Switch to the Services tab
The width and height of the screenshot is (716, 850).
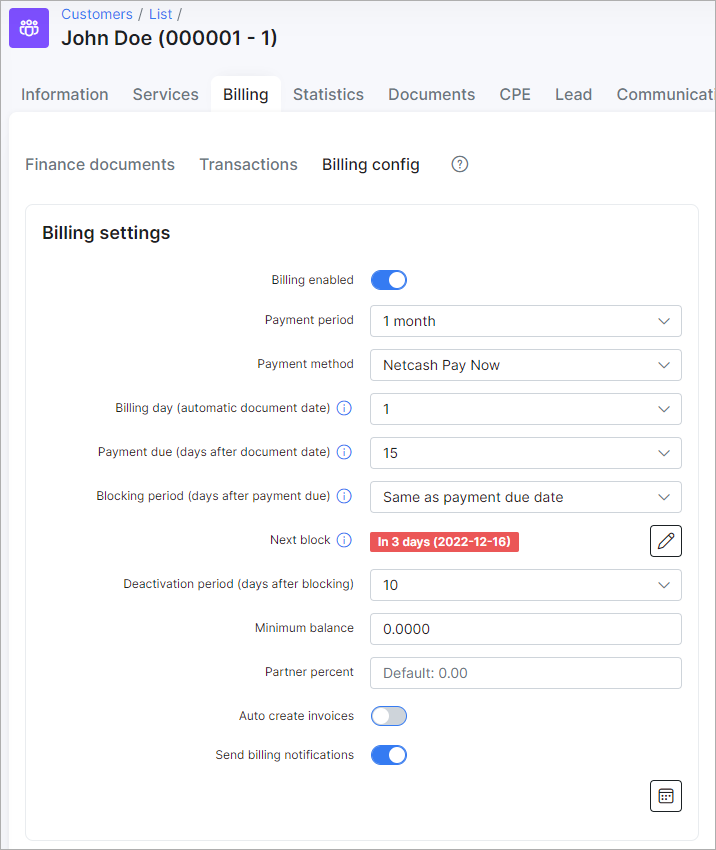coord(165,94)
